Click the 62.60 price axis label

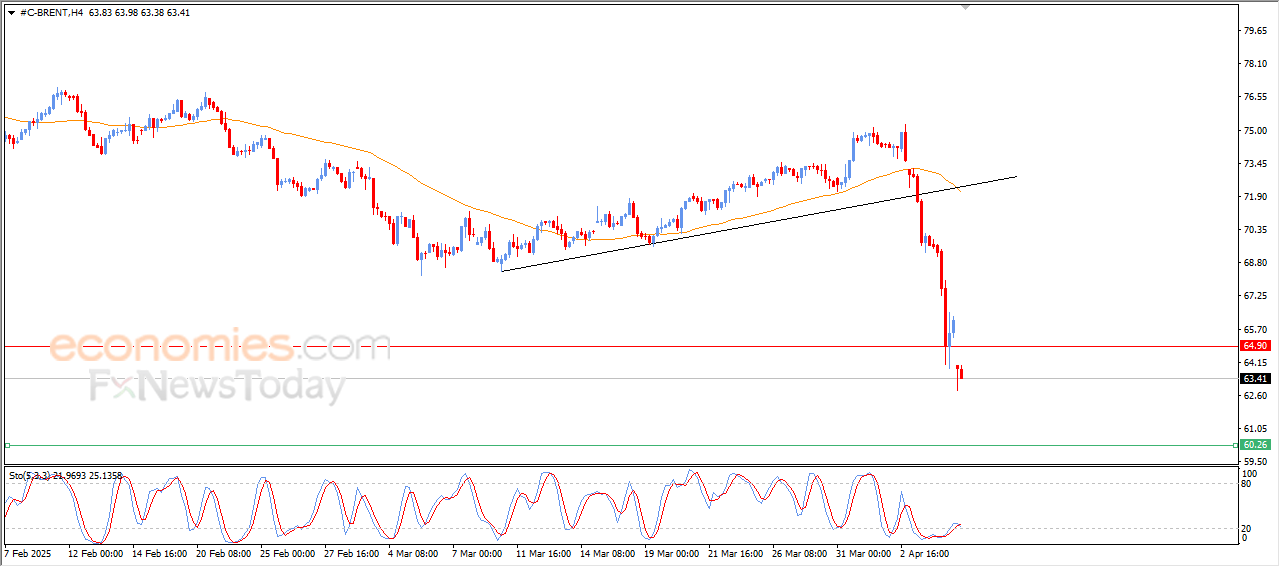tap(1254, 395)
